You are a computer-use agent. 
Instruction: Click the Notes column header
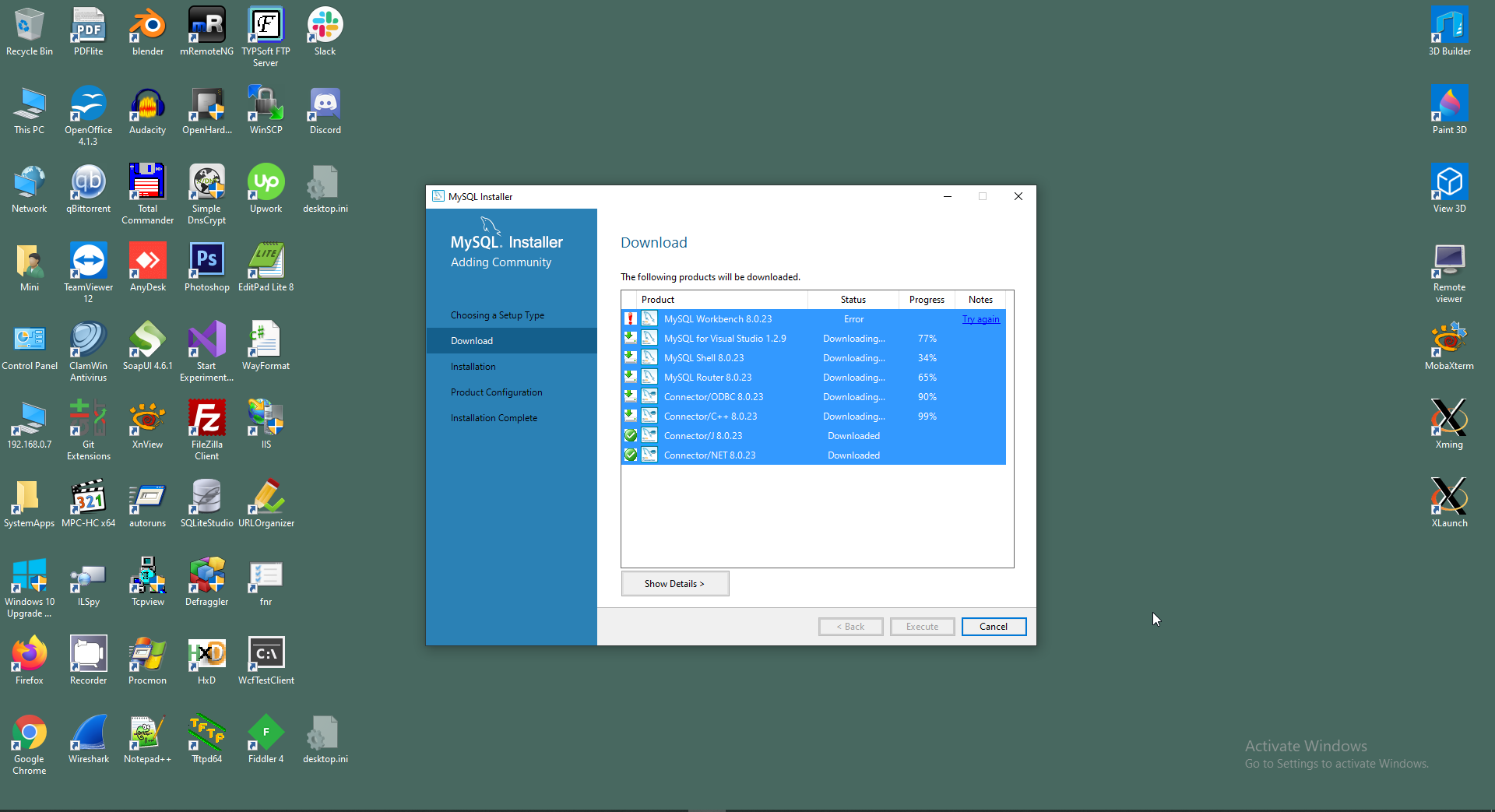(980, 300)
